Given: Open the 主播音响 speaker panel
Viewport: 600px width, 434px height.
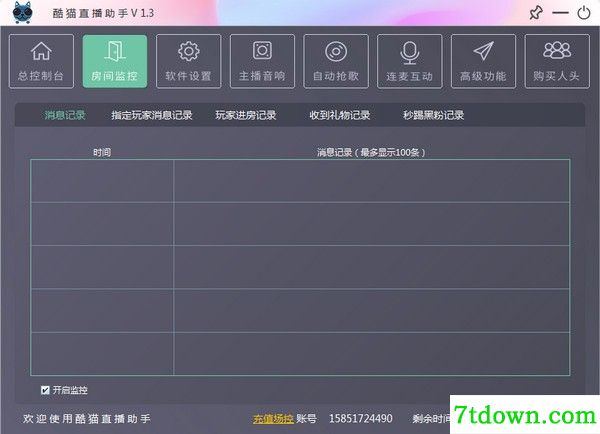Looking at the screenshot, I should (x=262, y=61).
